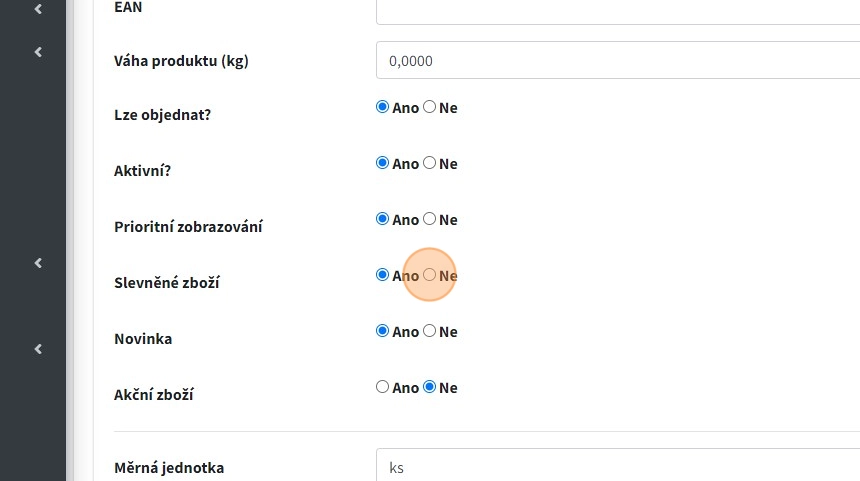Screen dimensions: 860x481
Task: Set Aktivní to Ne
Action: [x=430, y=163]
